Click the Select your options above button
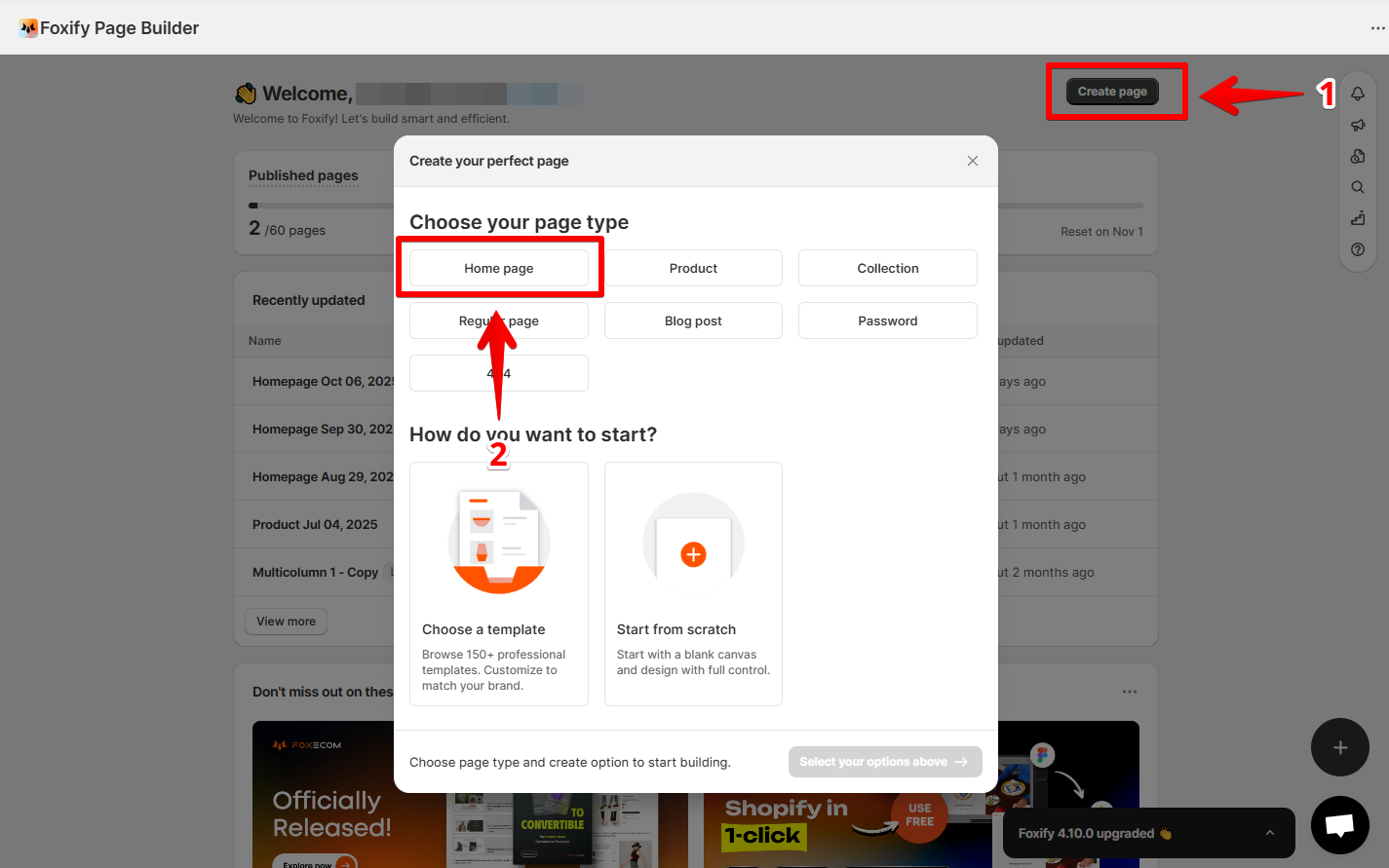The width and height of the screenshot is (1389, 868). (885, 762)
